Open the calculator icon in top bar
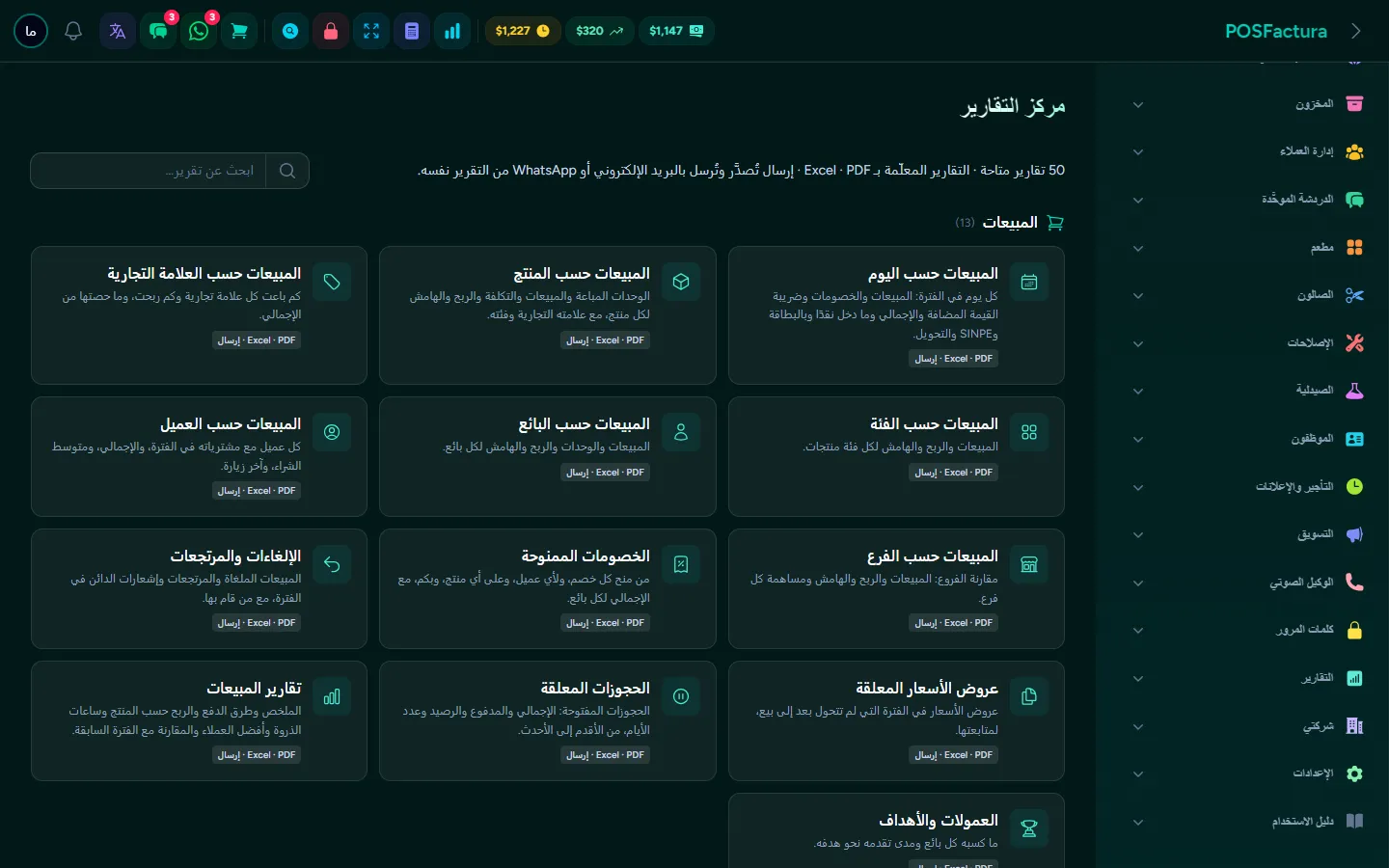1389x868 pixels. [x=412, y=31]
